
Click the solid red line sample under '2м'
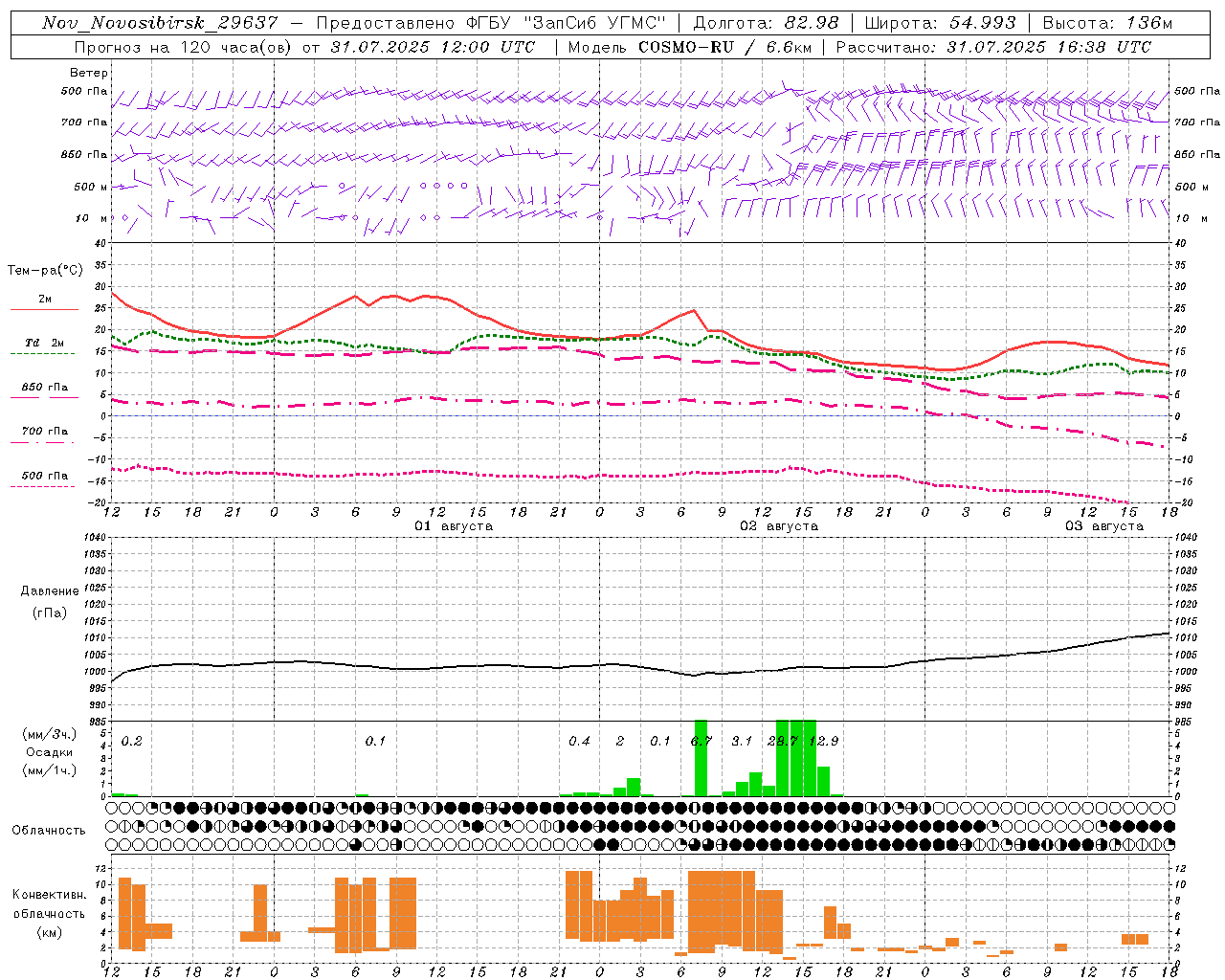(44, 310)
